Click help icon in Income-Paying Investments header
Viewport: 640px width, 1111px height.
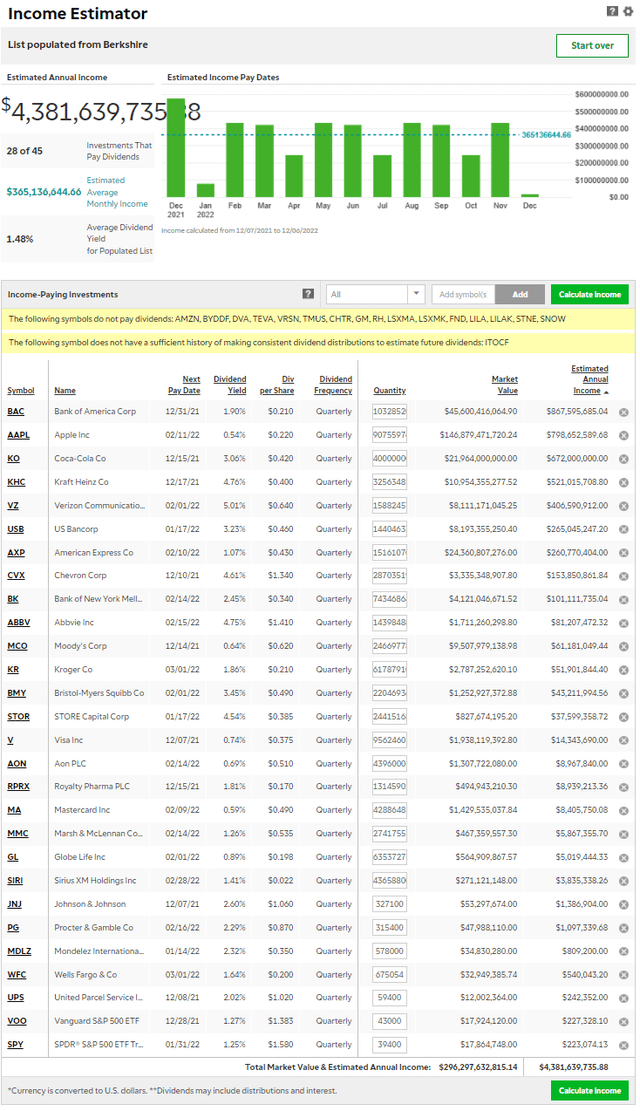click(308, 294)
